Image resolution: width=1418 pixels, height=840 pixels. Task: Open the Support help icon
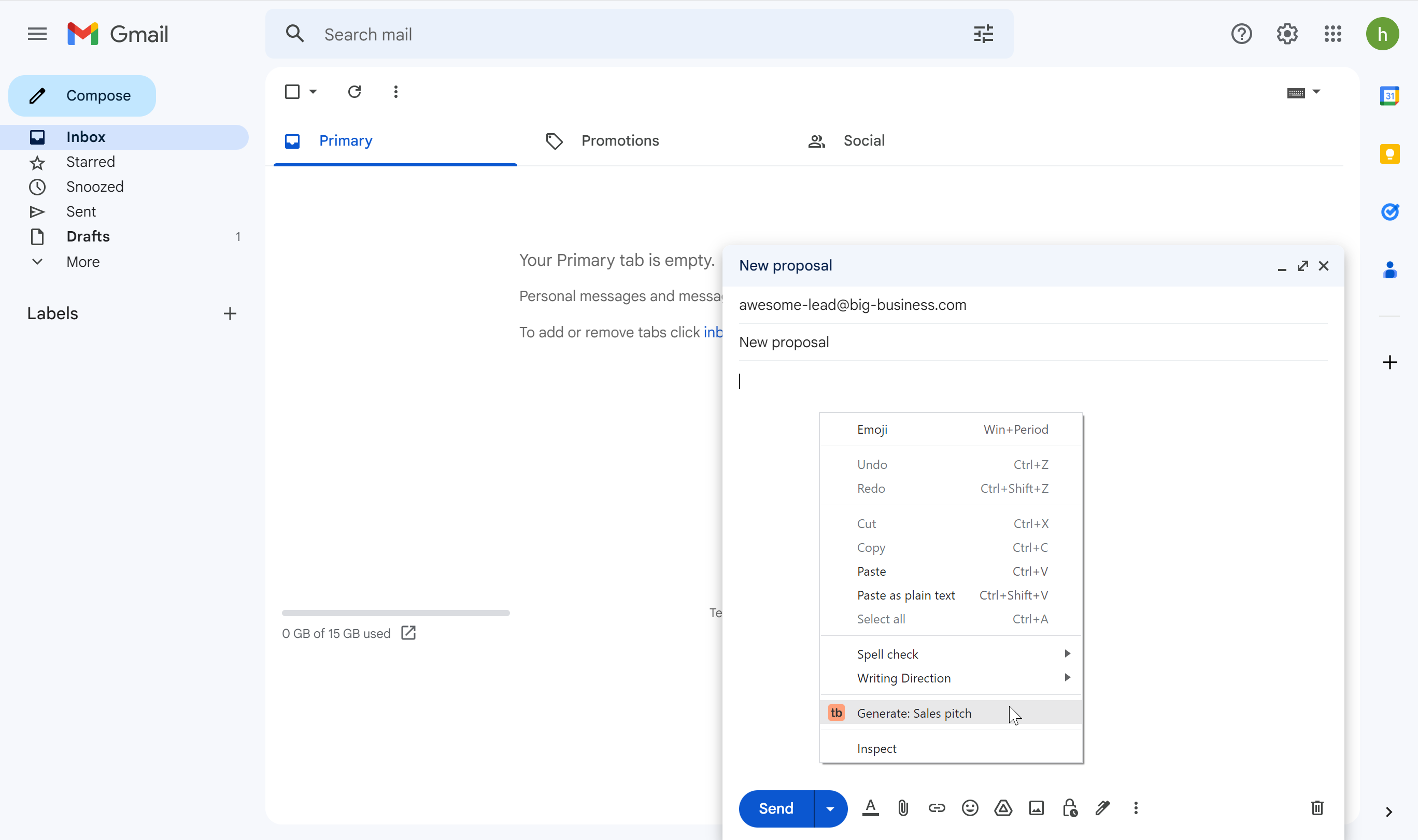(x=1241, y=34)
